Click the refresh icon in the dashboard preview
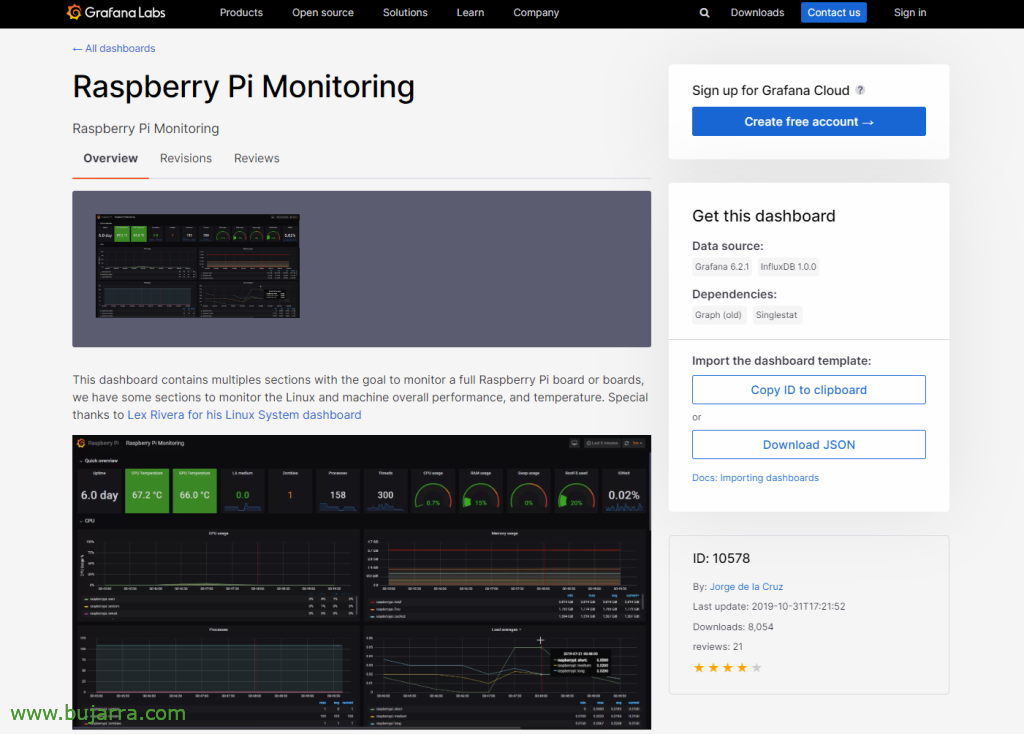Image resolution: width=1024 pixels, height=734 pixels. (x=627, y=443)
